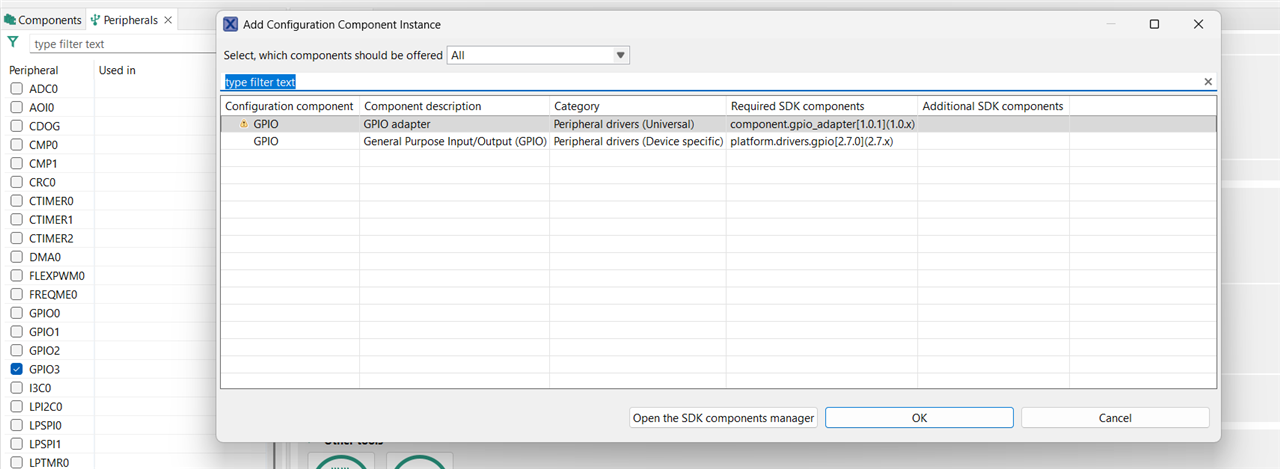The image size is (1280, 469).
Task: Check the CTIMER1 checkbox
Action: click(x=16, y=220)
